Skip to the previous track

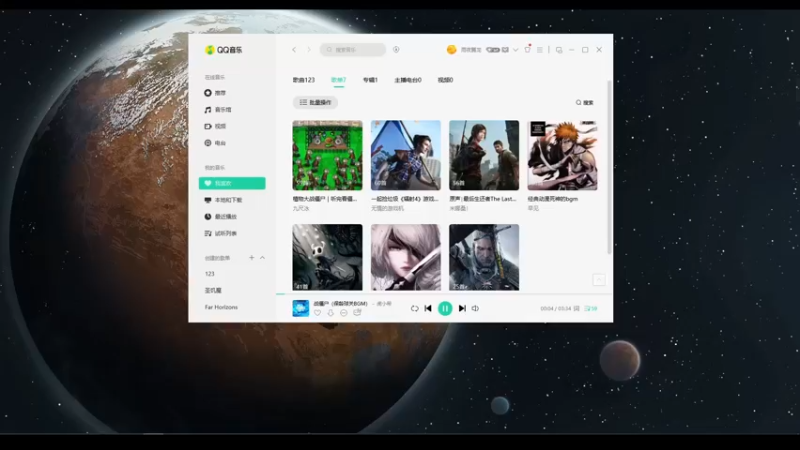428,308
